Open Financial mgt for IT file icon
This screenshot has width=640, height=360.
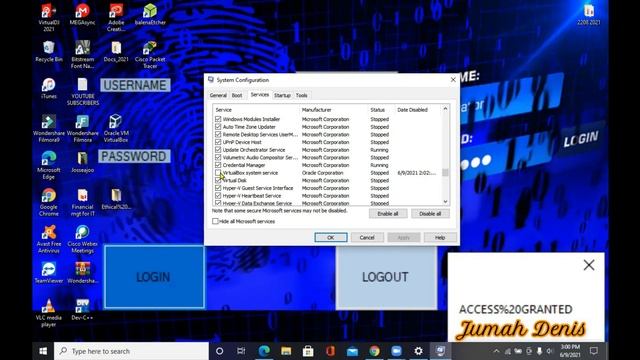(82, 202)
